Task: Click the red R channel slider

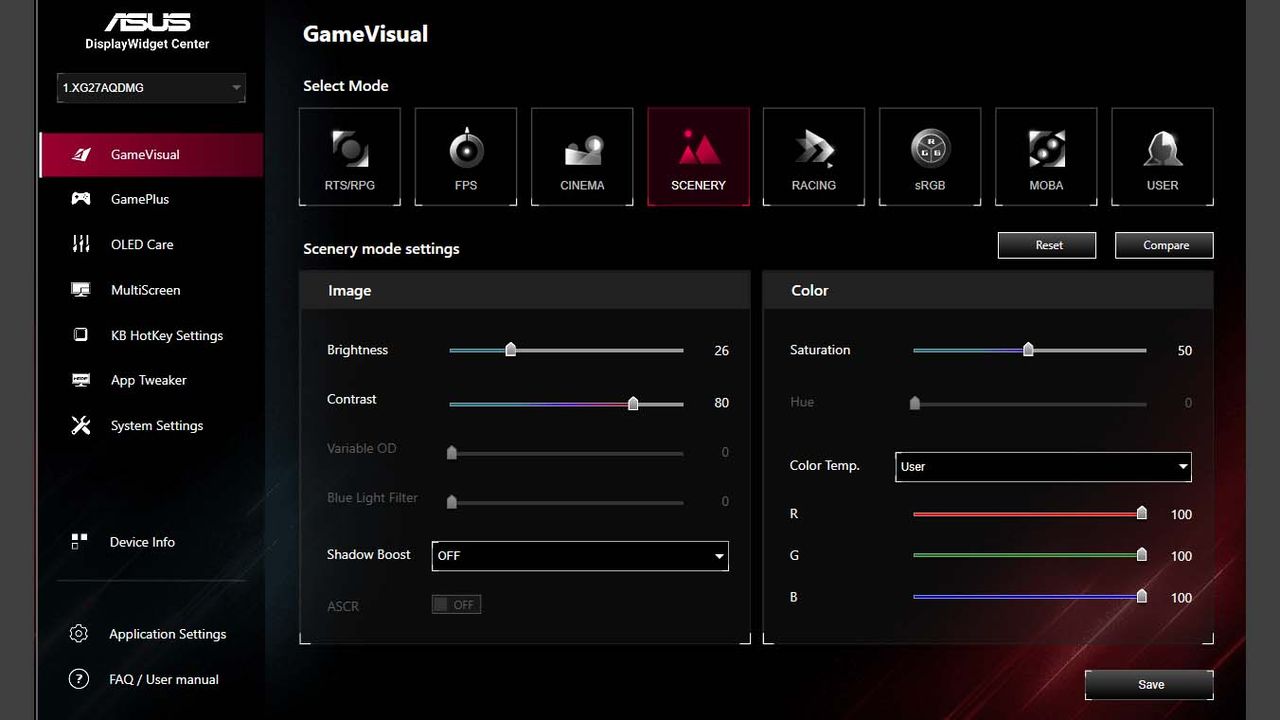Action: click(x=1029, y=514)
